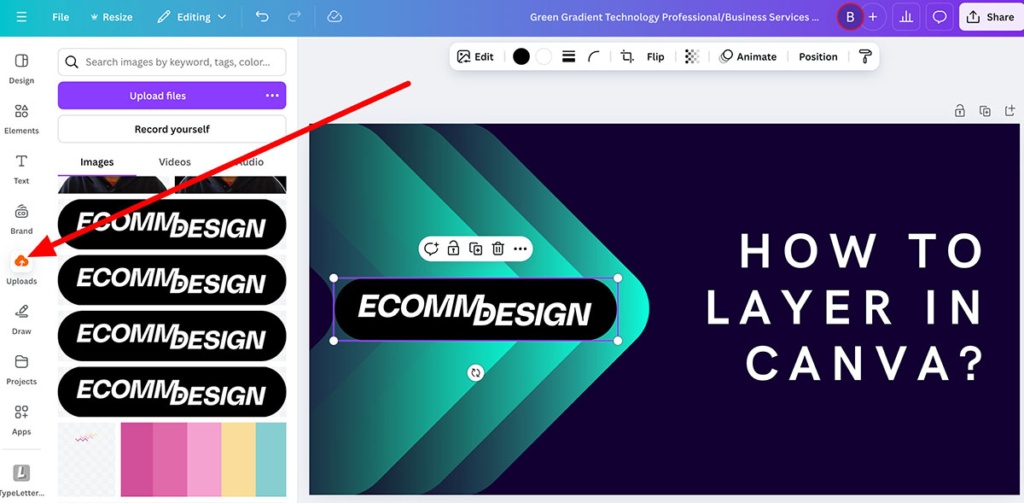Open the Draw sidebar panel
The width and height of the screenshot is (1024, 503).
pyautogui.click(x=22, y=319)
